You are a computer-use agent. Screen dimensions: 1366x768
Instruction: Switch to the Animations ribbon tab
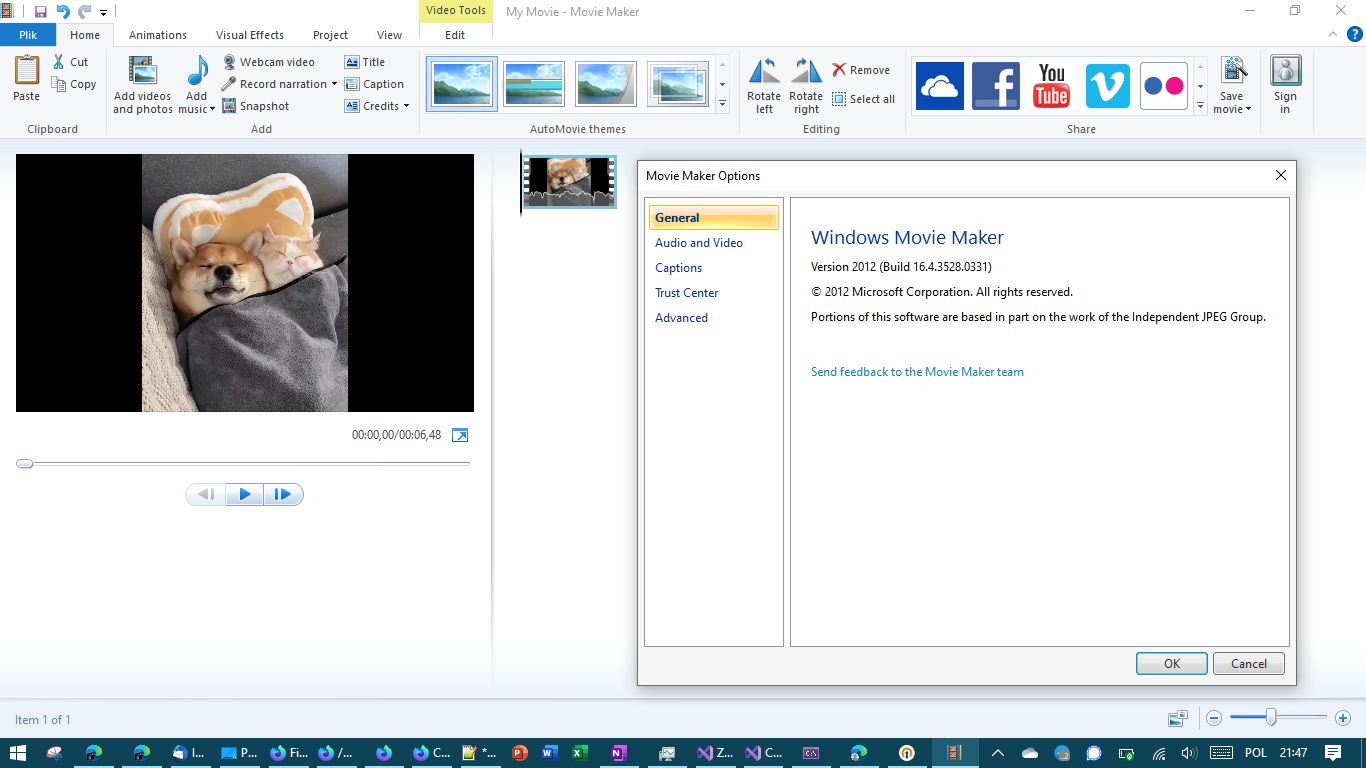click(157, 34)
